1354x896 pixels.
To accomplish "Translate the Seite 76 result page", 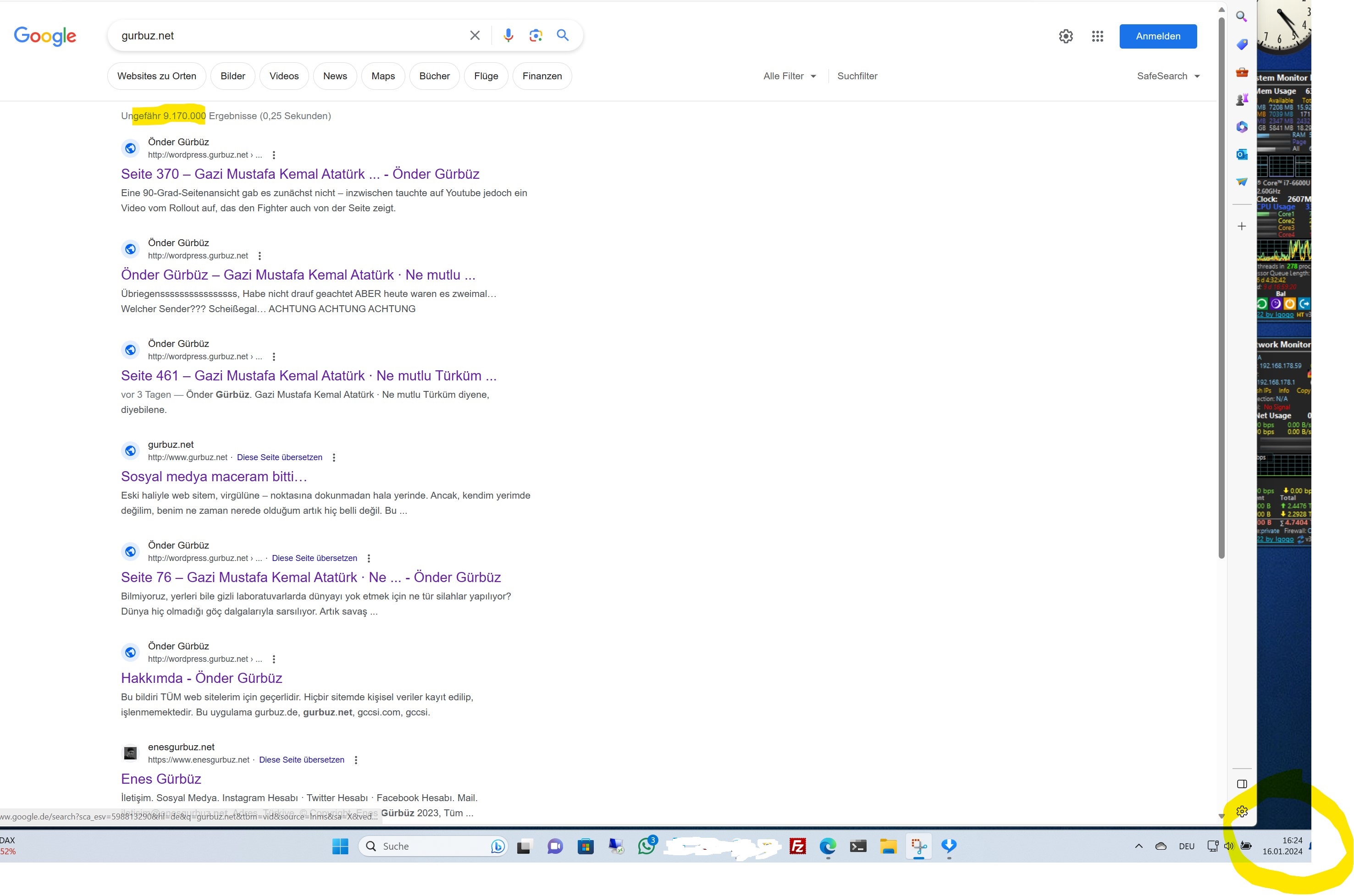I will pyautogui.click(x=315, y=558).
